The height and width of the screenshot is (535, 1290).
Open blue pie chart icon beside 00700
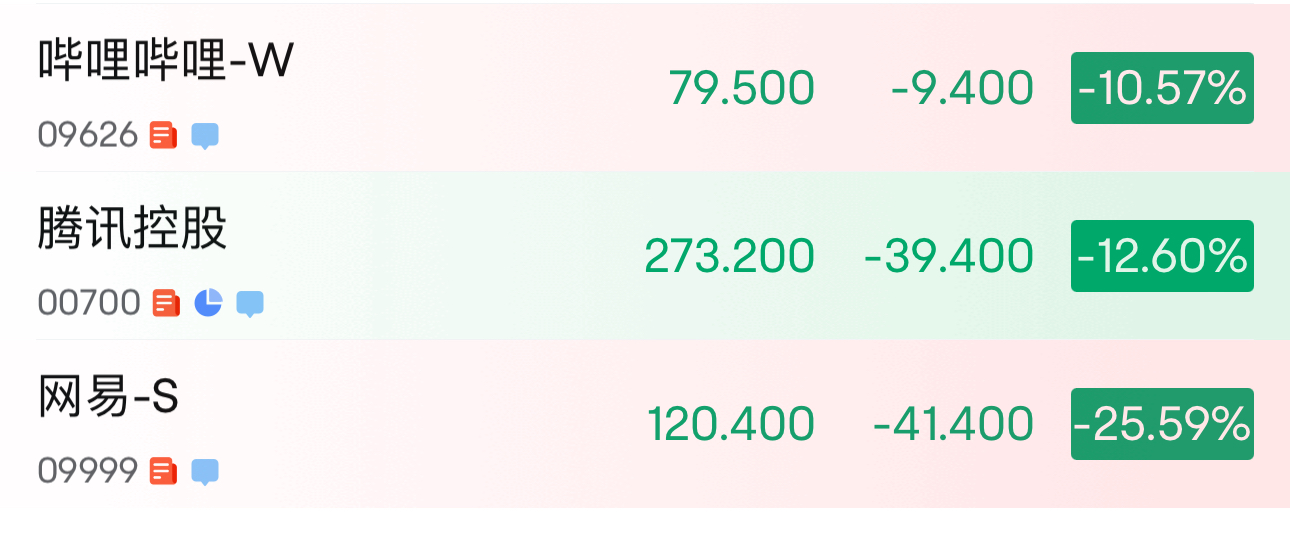208,302
